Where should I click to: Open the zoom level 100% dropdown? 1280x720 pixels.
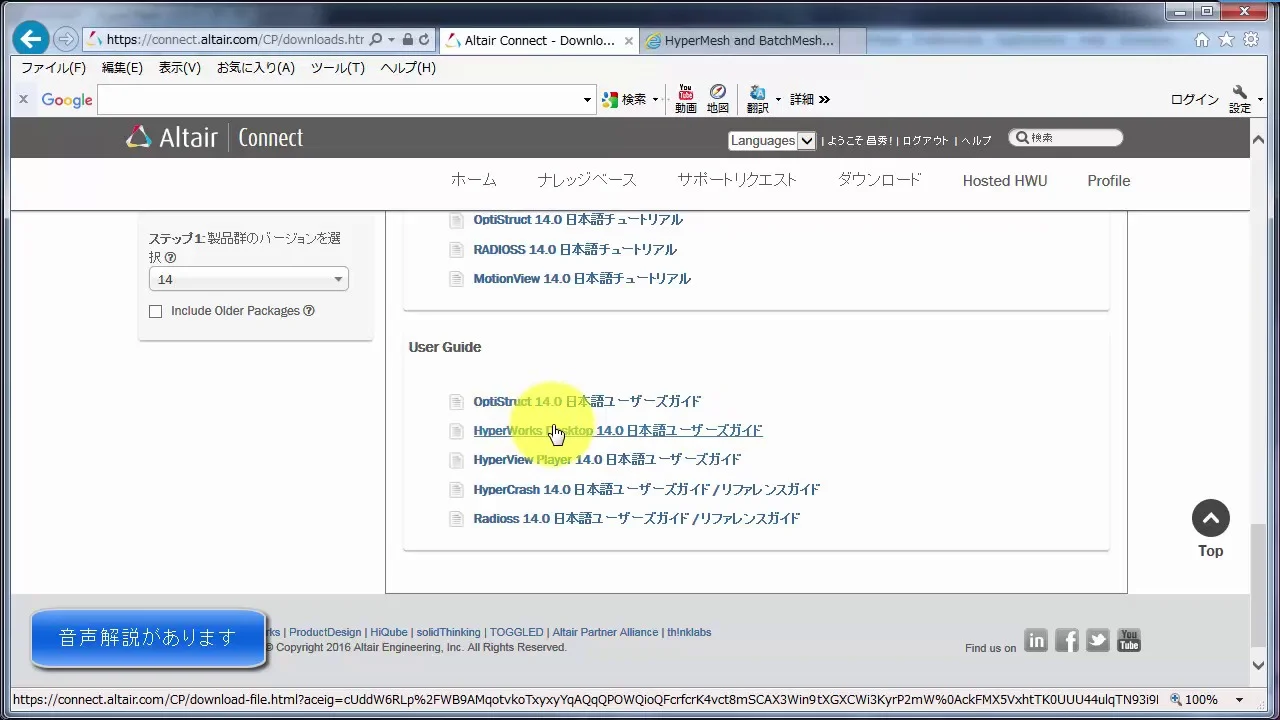pos(1240,700)
